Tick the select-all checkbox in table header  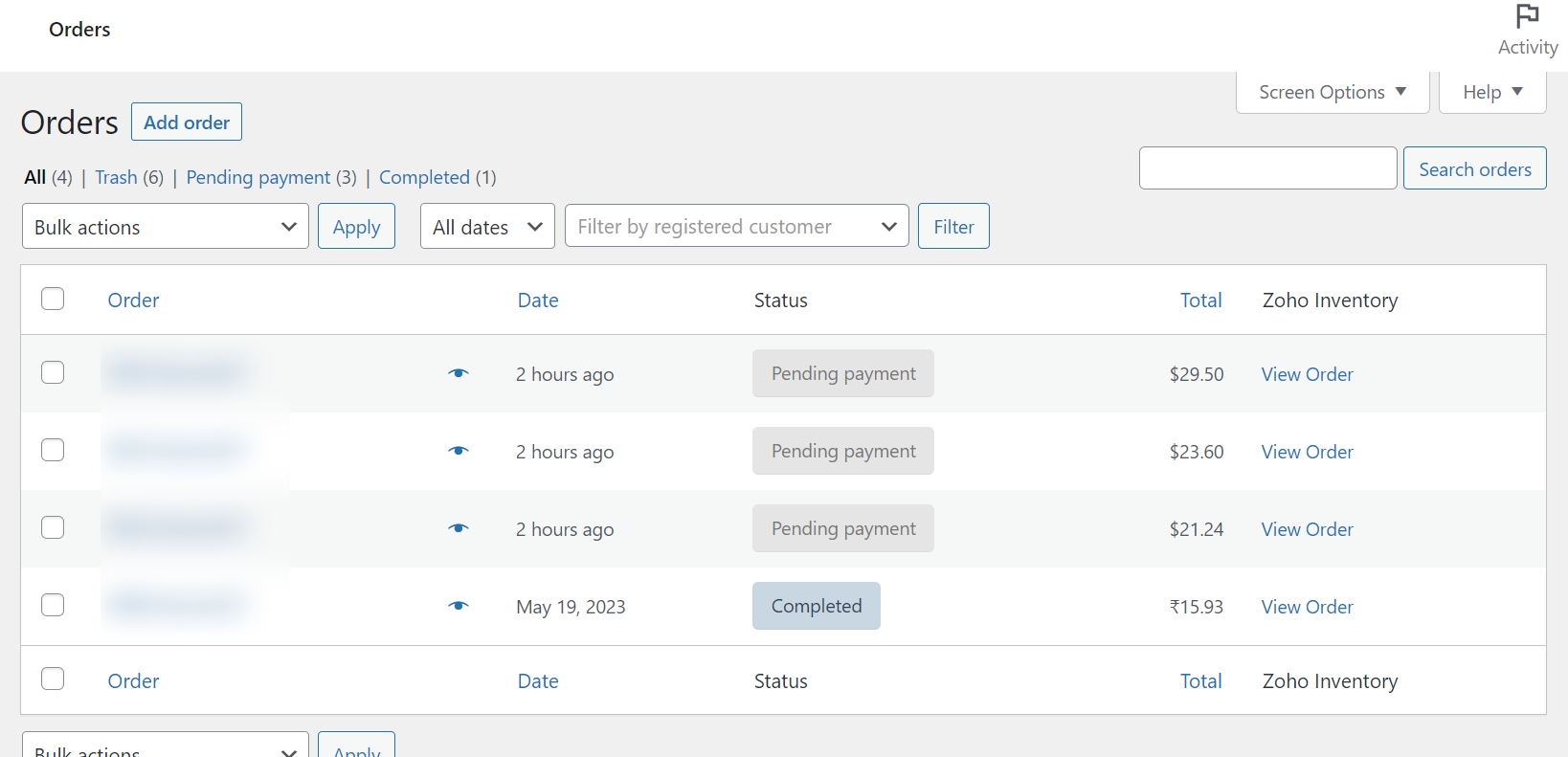[x=53, y=299]
